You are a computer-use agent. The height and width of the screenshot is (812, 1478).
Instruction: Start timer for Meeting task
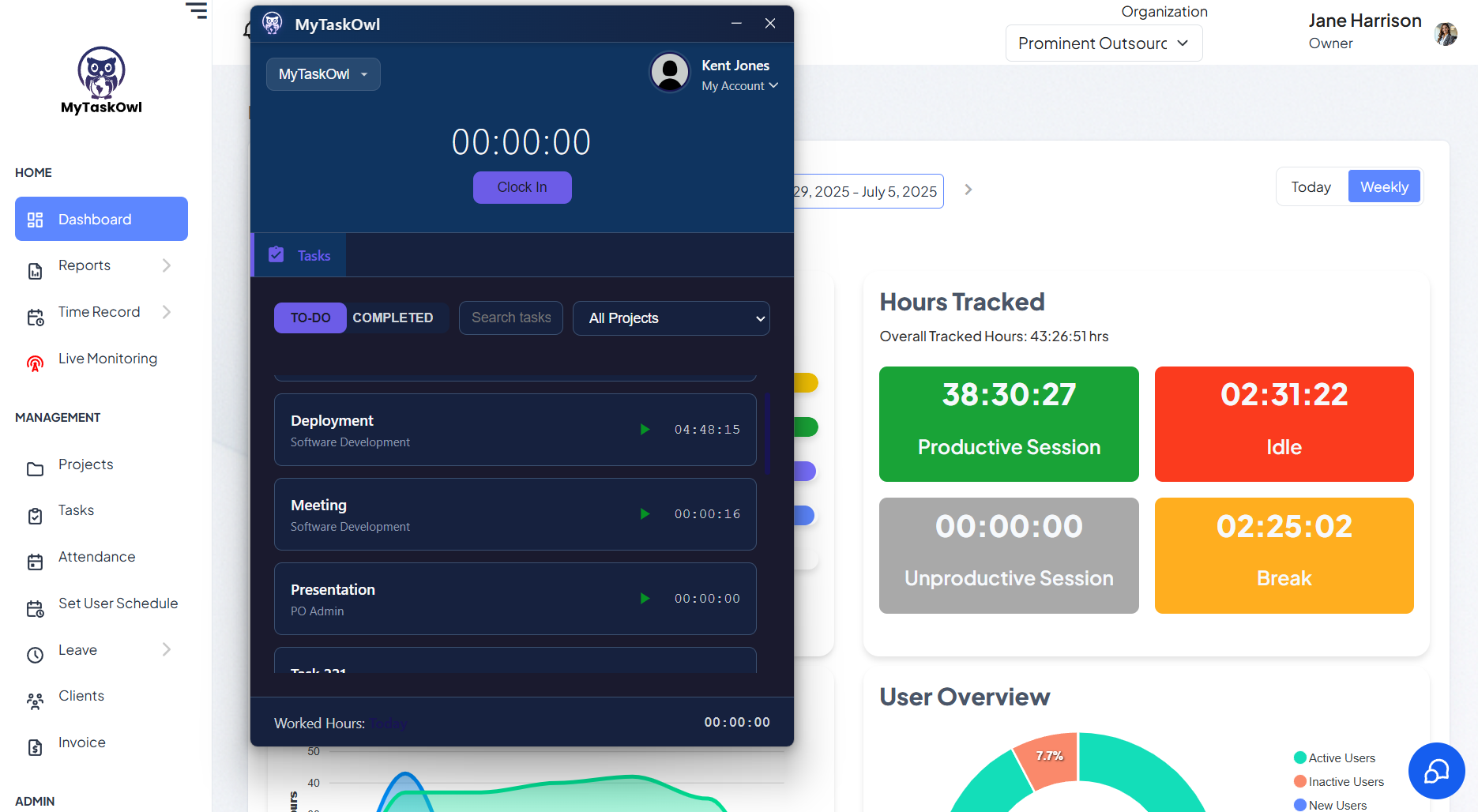coord(645,514)
